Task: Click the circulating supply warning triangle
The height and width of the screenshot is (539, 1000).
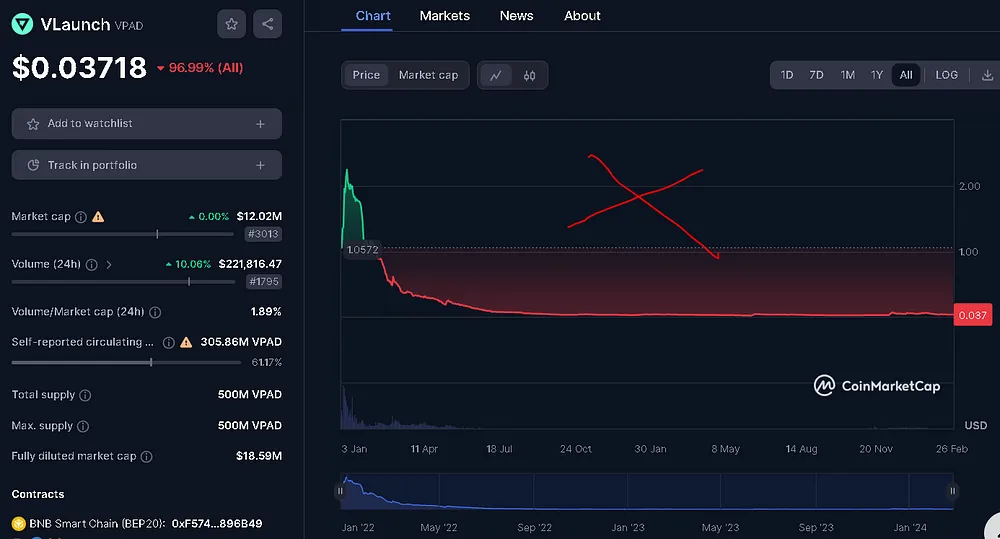Action: [x=186, y=343]
